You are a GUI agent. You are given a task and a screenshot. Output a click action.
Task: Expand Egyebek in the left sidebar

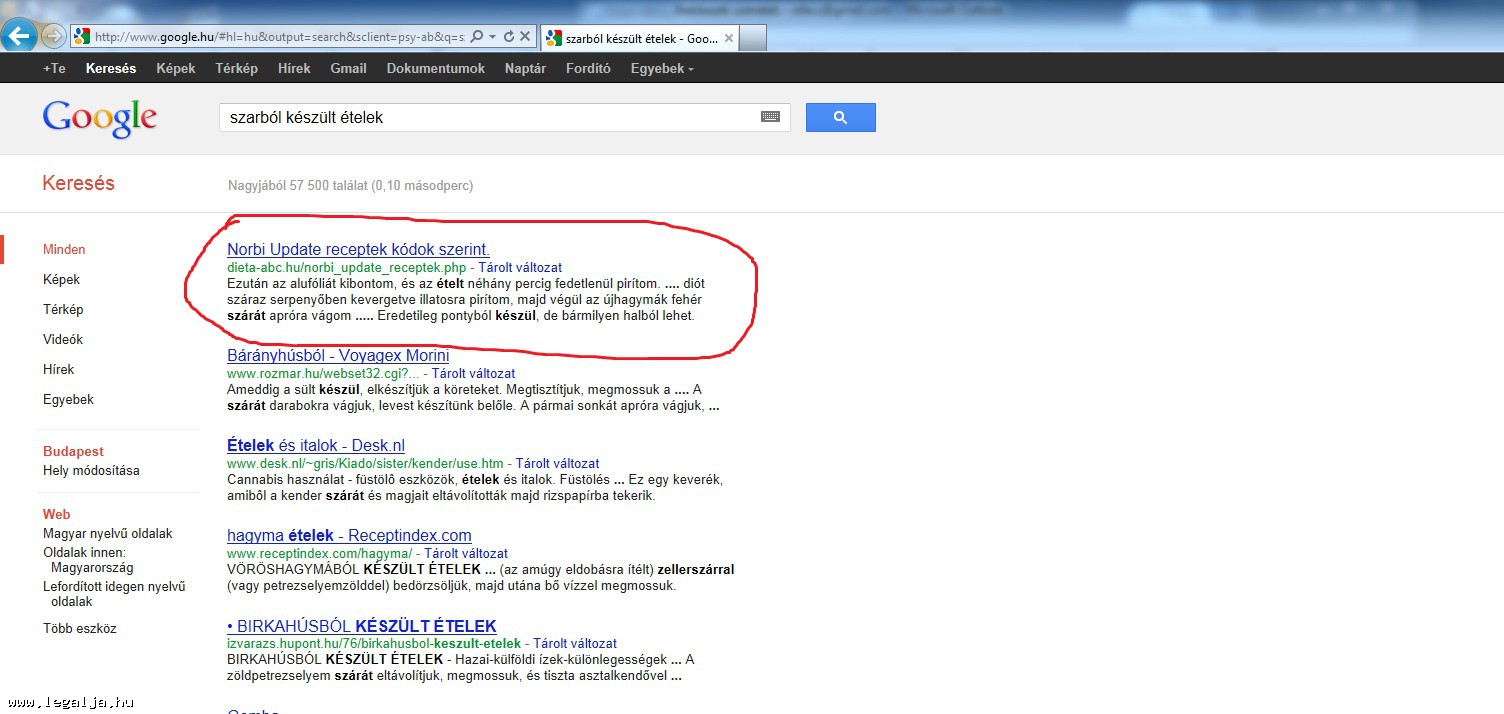pyautogui.click(x=68, y=399)
